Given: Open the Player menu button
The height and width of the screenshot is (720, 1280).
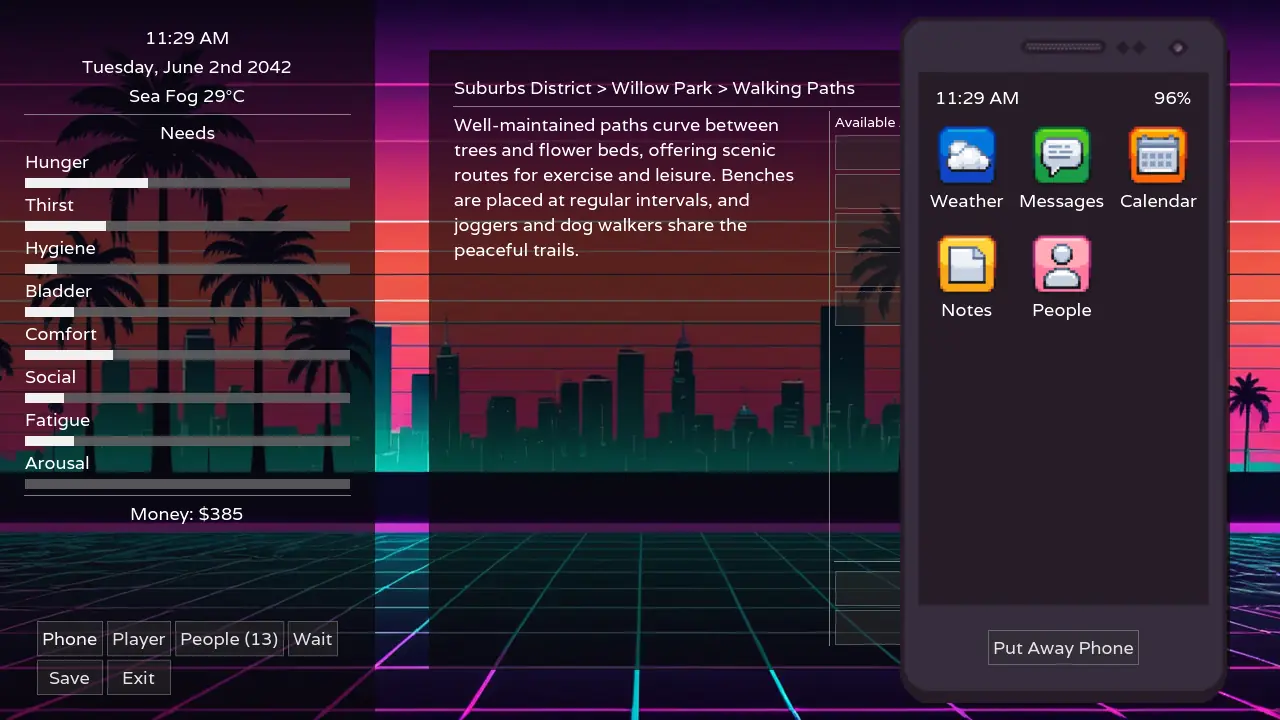Looking at the screenshot, I should [x=139, y=639].
